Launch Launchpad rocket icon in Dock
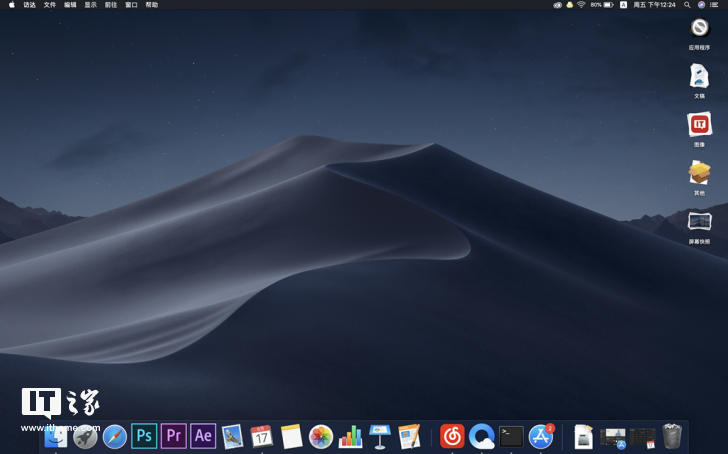Viewport: 728px width, 454px height. tap(85, 437)
